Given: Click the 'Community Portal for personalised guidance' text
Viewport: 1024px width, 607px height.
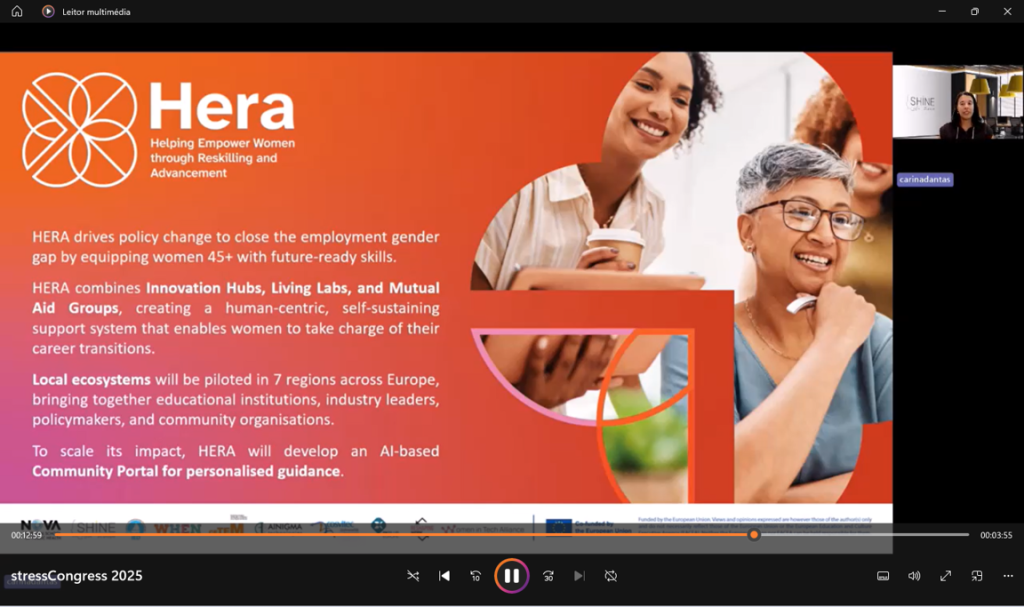Looking at the screenshot, I should (187, 471).
